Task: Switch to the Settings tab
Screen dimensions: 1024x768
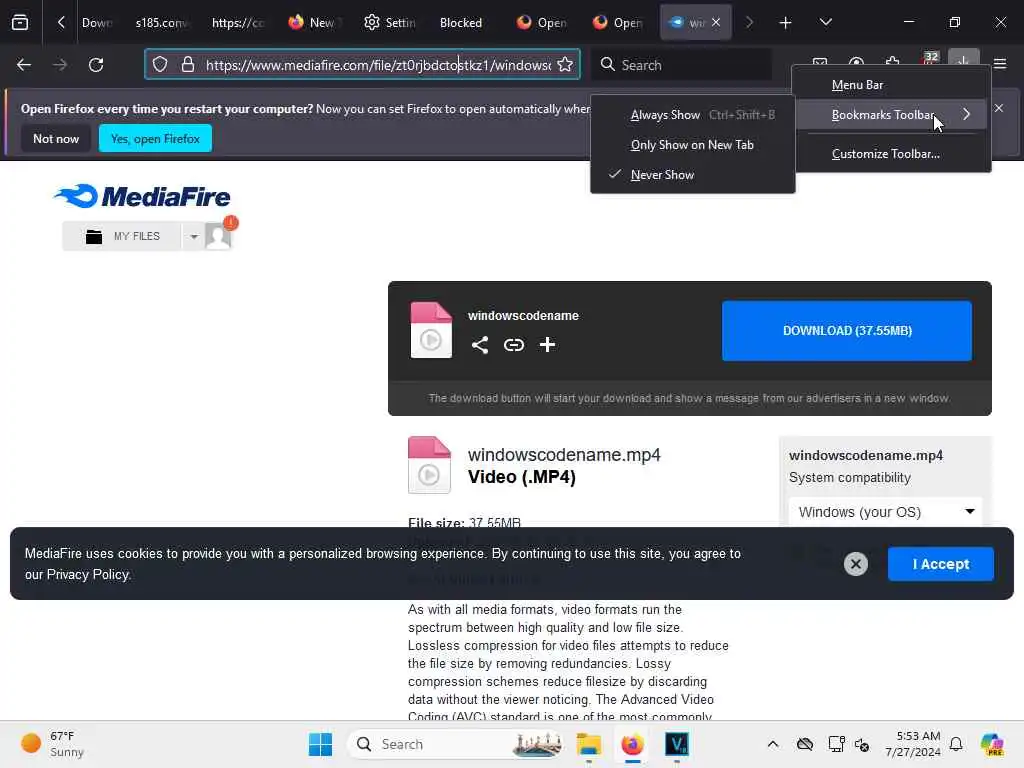Action: [x=390, y=23]
